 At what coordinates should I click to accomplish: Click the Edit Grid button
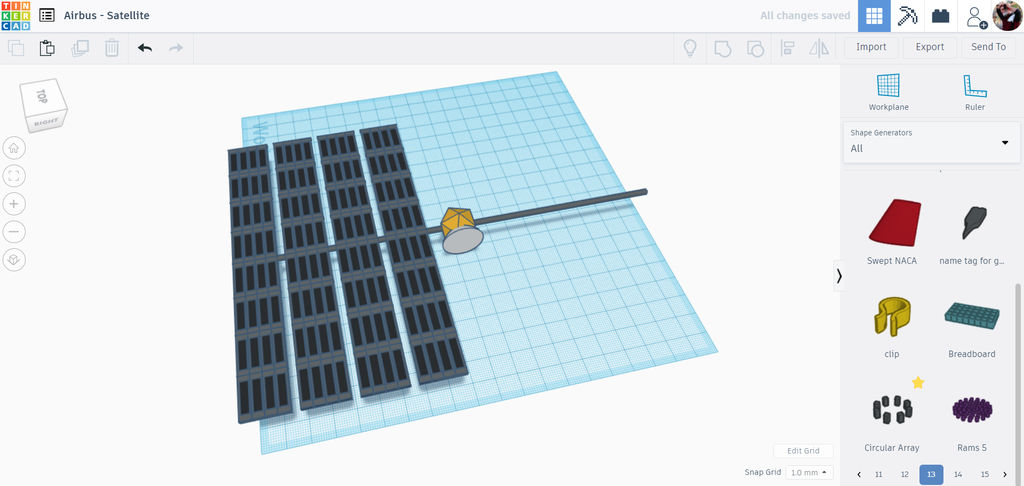pos(803,451)
